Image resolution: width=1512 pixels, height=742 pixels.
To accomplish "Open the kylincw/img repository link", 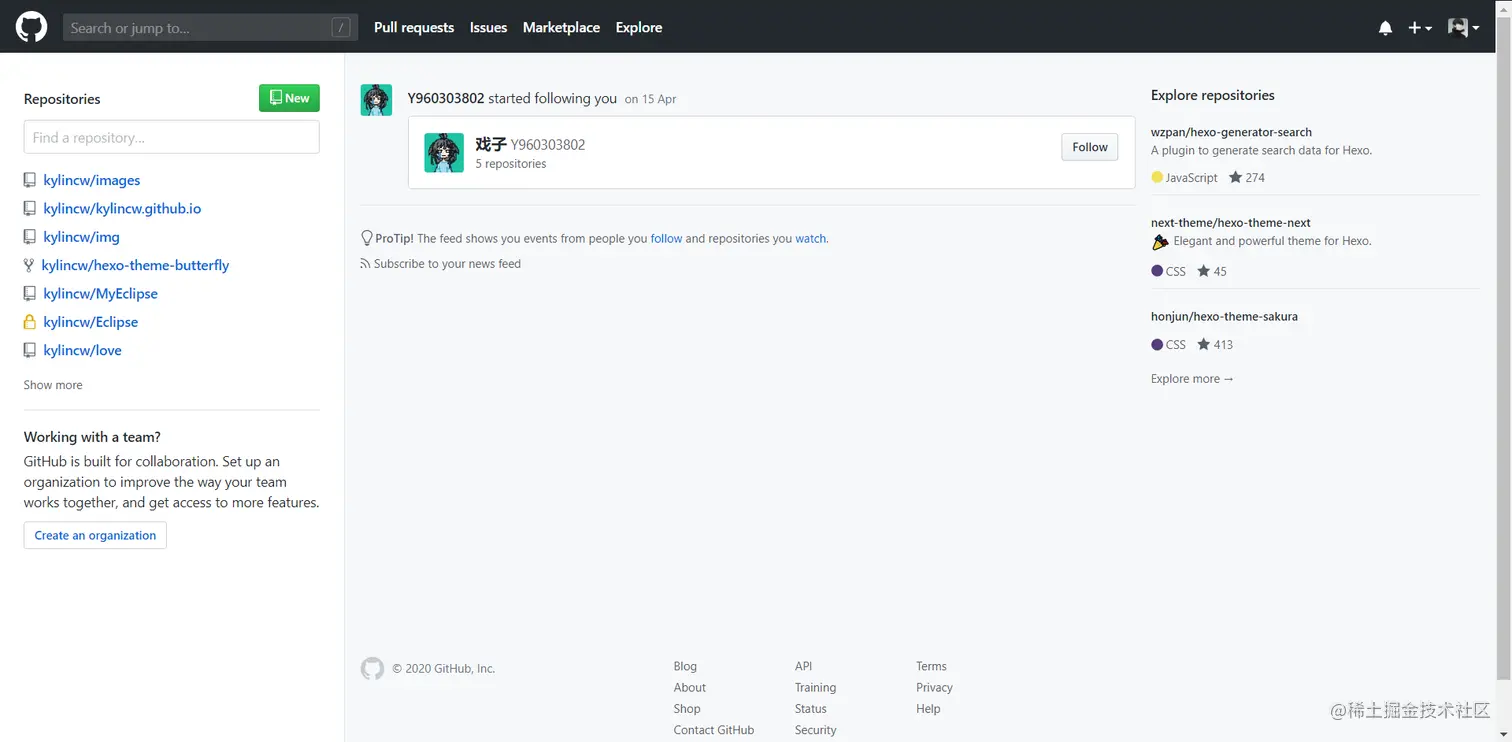I will tap(81, 237).
